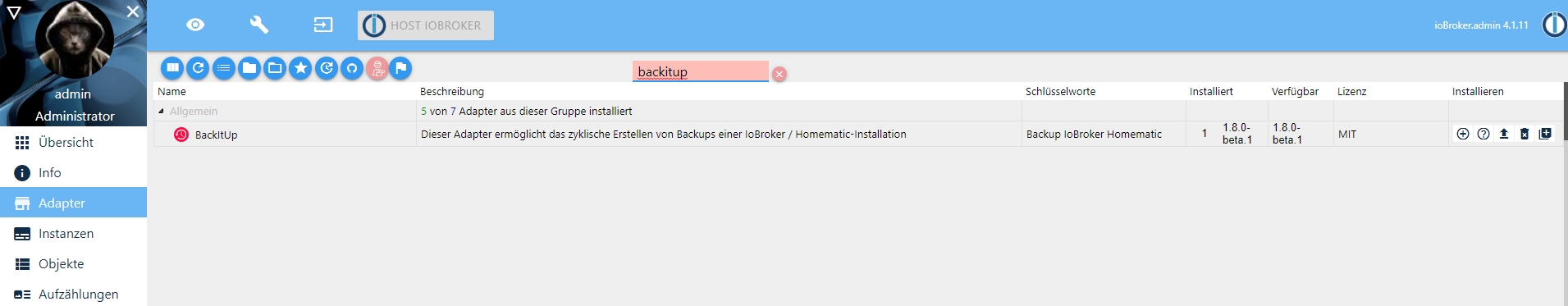Open BackItUp help via question mark icon

tap(1483, 134)
